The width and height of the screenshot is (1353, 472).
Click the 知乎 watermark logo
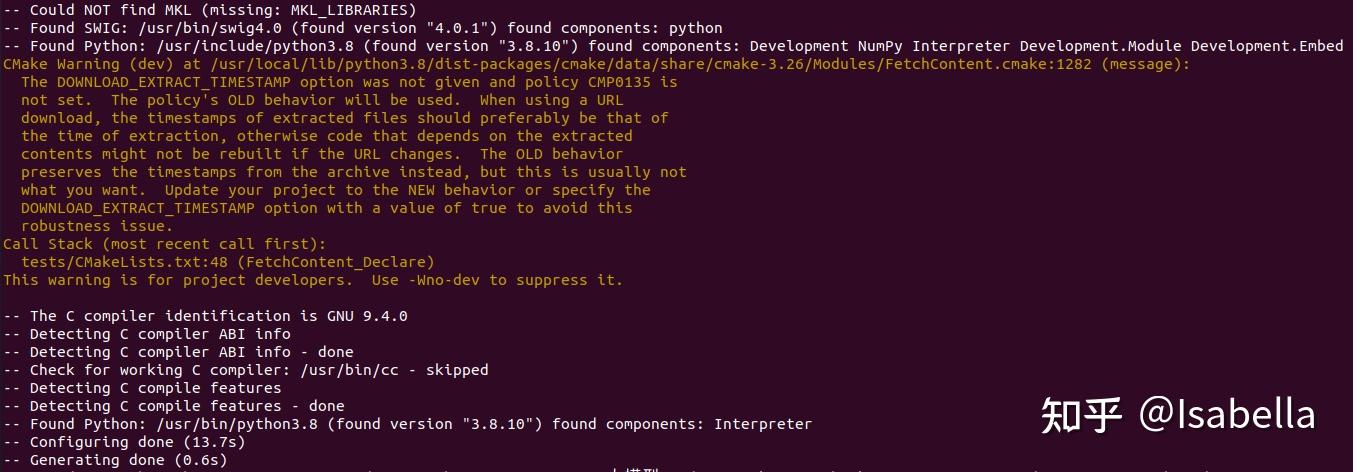pos(1081,415)
